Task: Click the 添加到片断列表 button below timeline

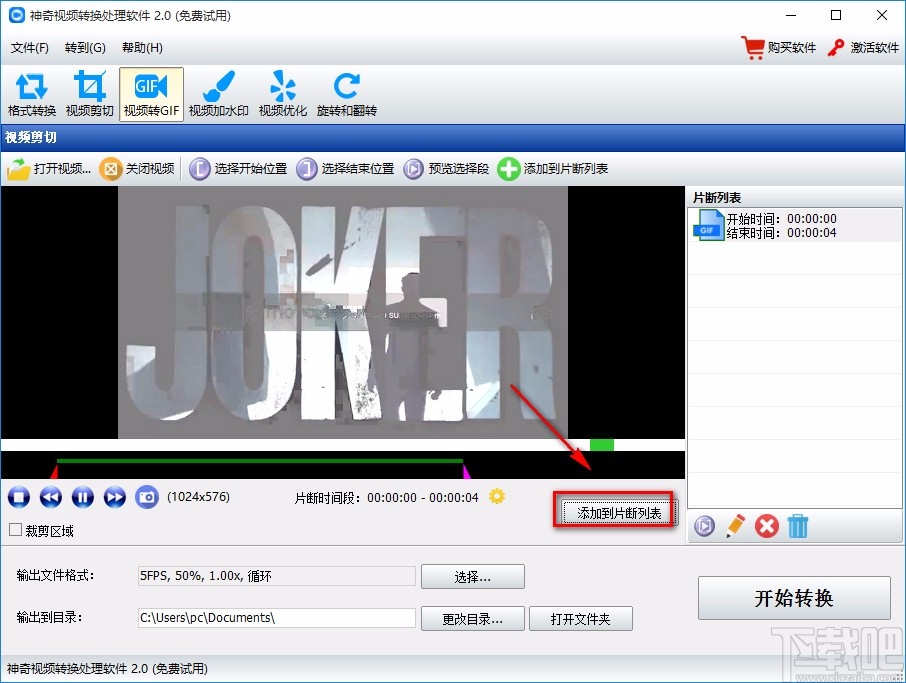Action: pyautogui.click(x=619, y=513)
